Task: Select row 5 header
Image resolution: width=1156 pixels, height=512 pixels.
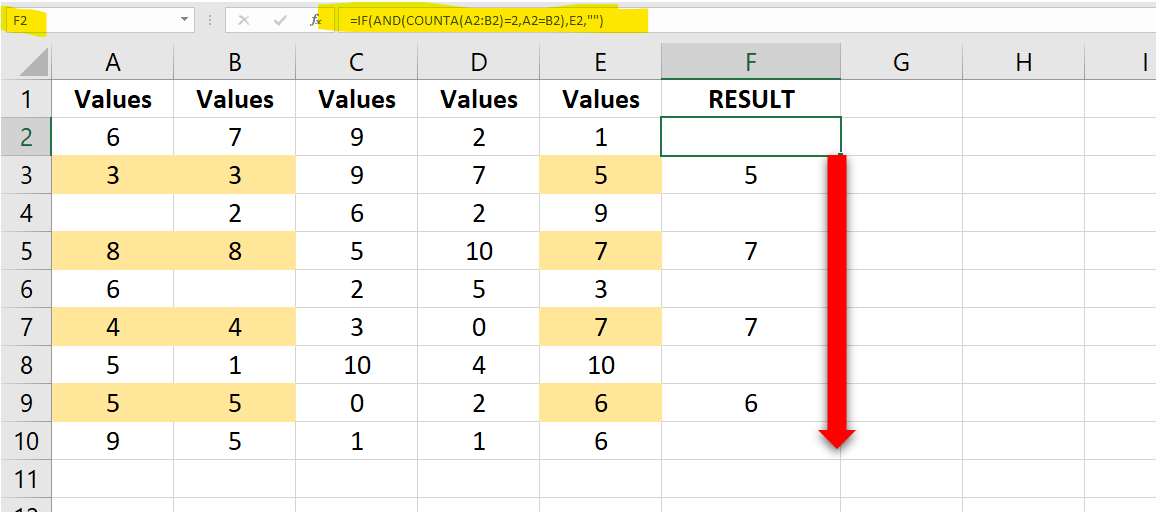Action: [x=26, y=251]
